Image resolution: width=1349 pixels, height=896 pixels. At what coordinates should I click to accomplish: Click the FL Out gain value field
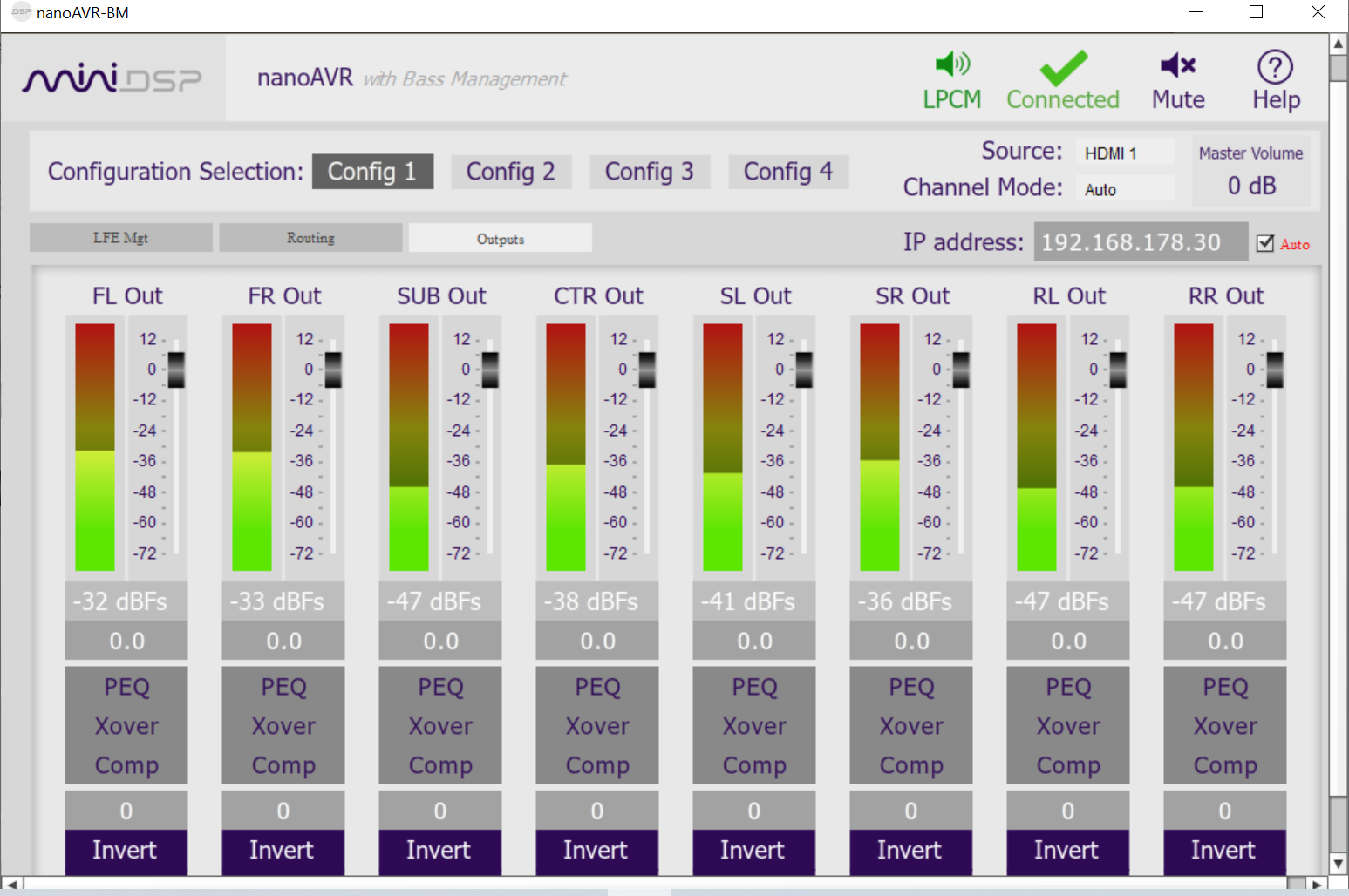pyautogui.click(x=126, y=641)
